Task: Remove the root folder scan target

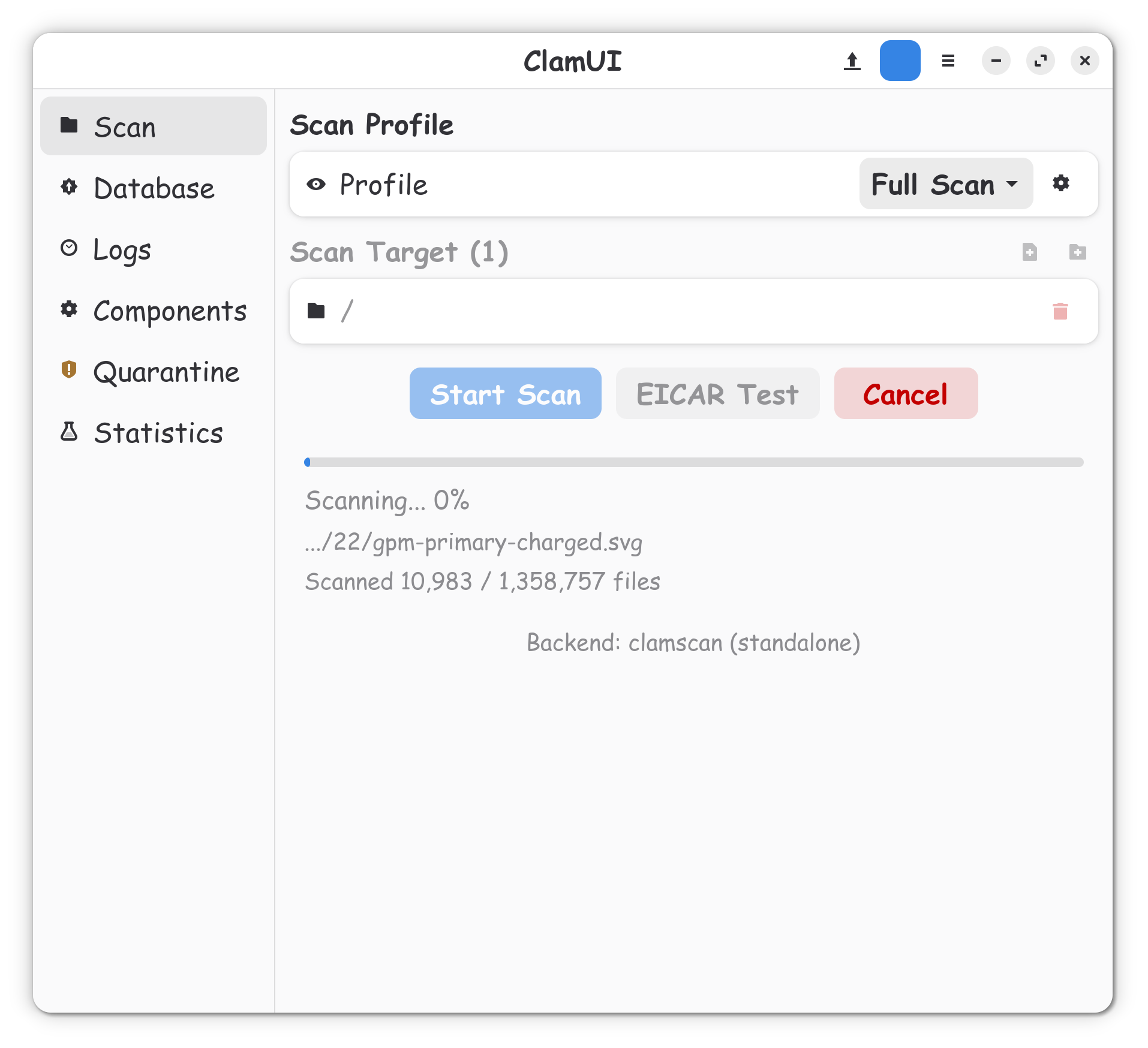Action: (1060, 311)
